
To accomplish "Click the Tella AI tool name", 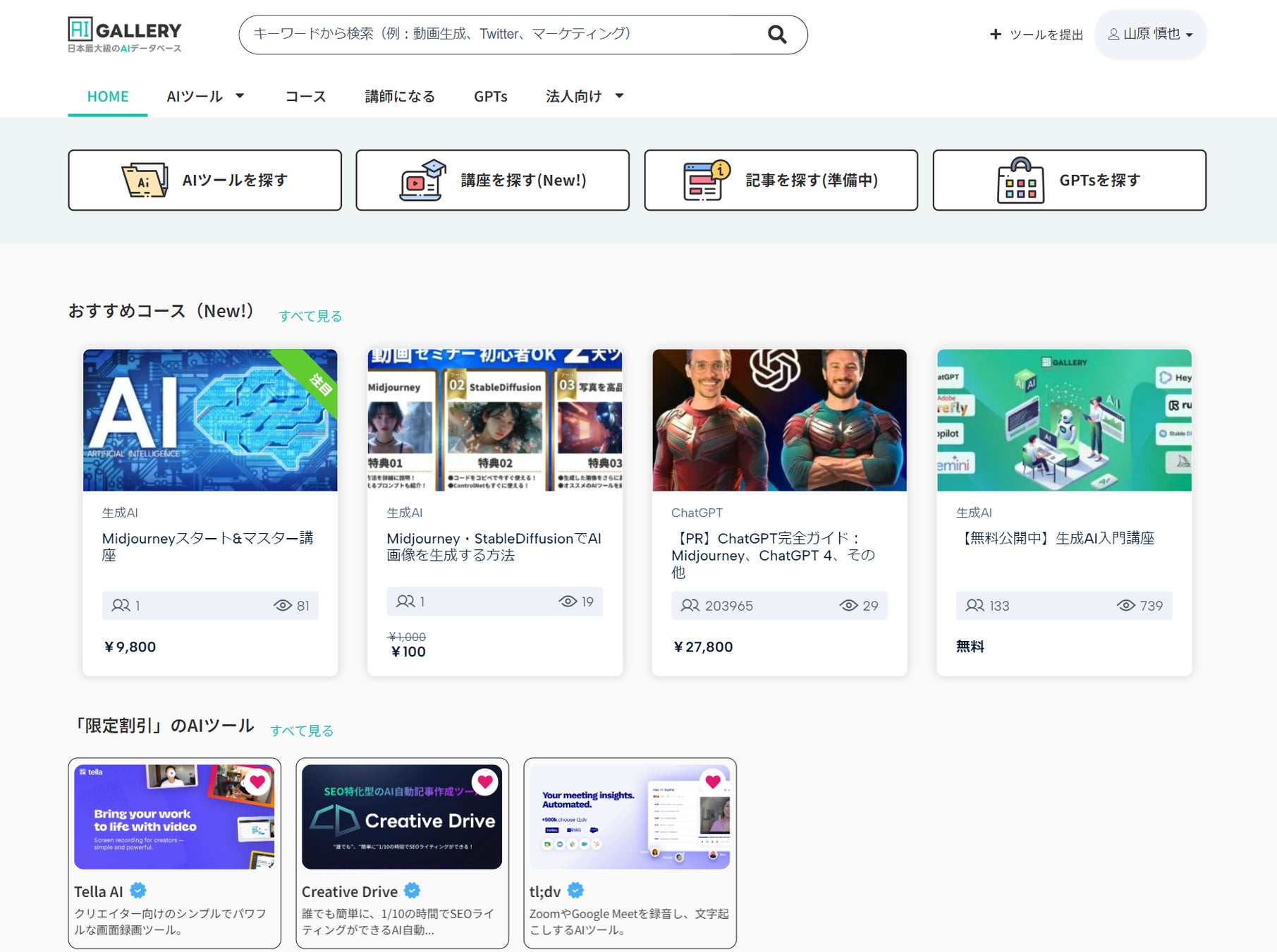I will 99,891.
